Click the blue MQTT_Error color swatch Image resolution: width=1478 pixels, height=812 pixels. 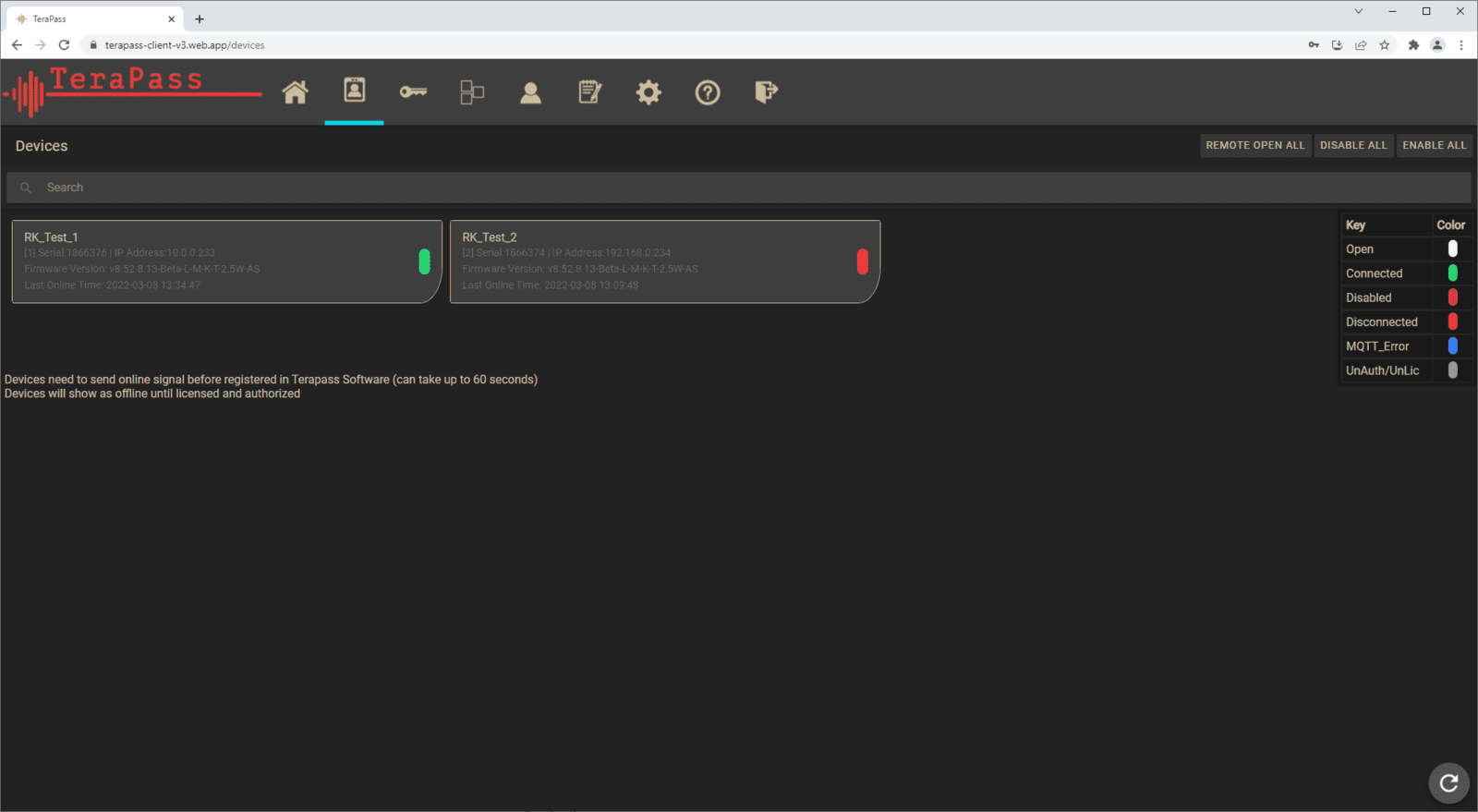click(1452, 345)
